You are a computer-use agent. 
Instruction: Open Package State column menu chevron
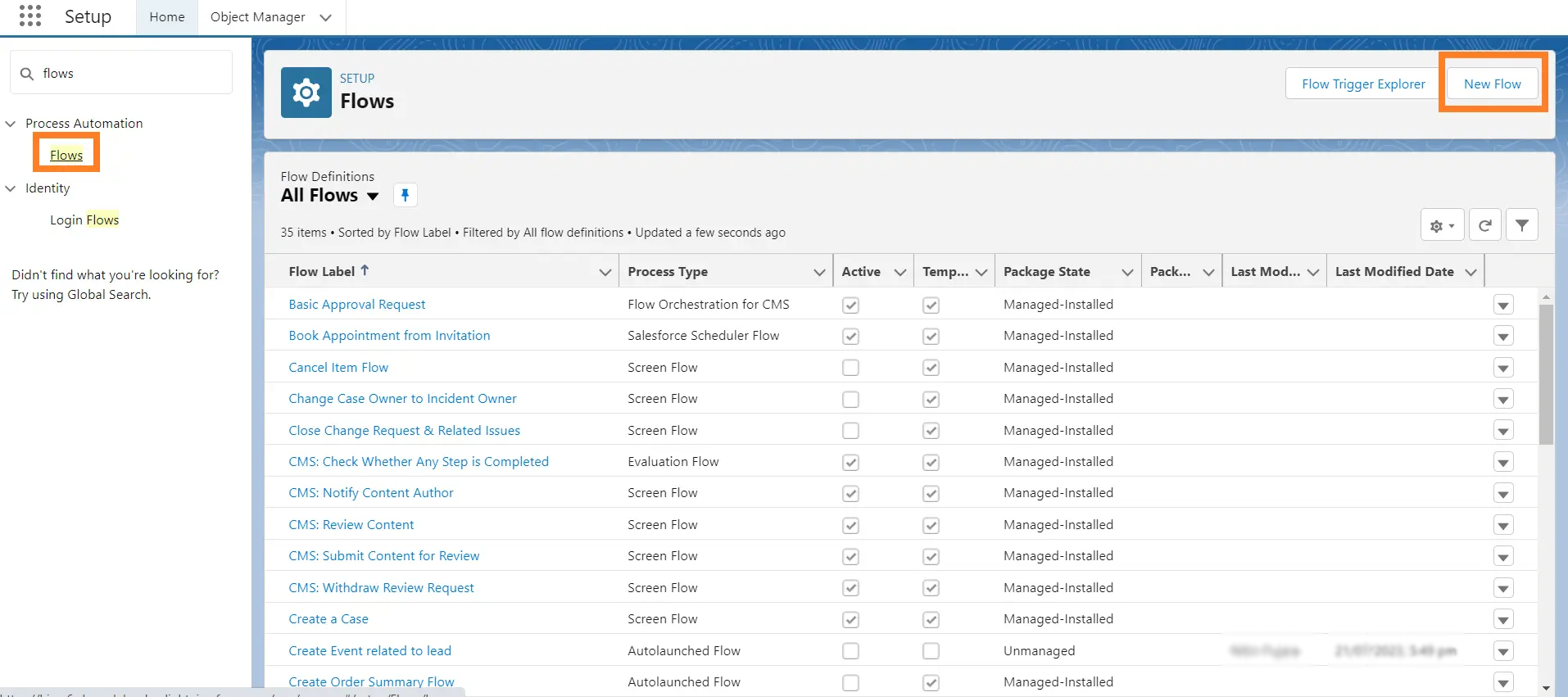click(x=1127, y=272)
